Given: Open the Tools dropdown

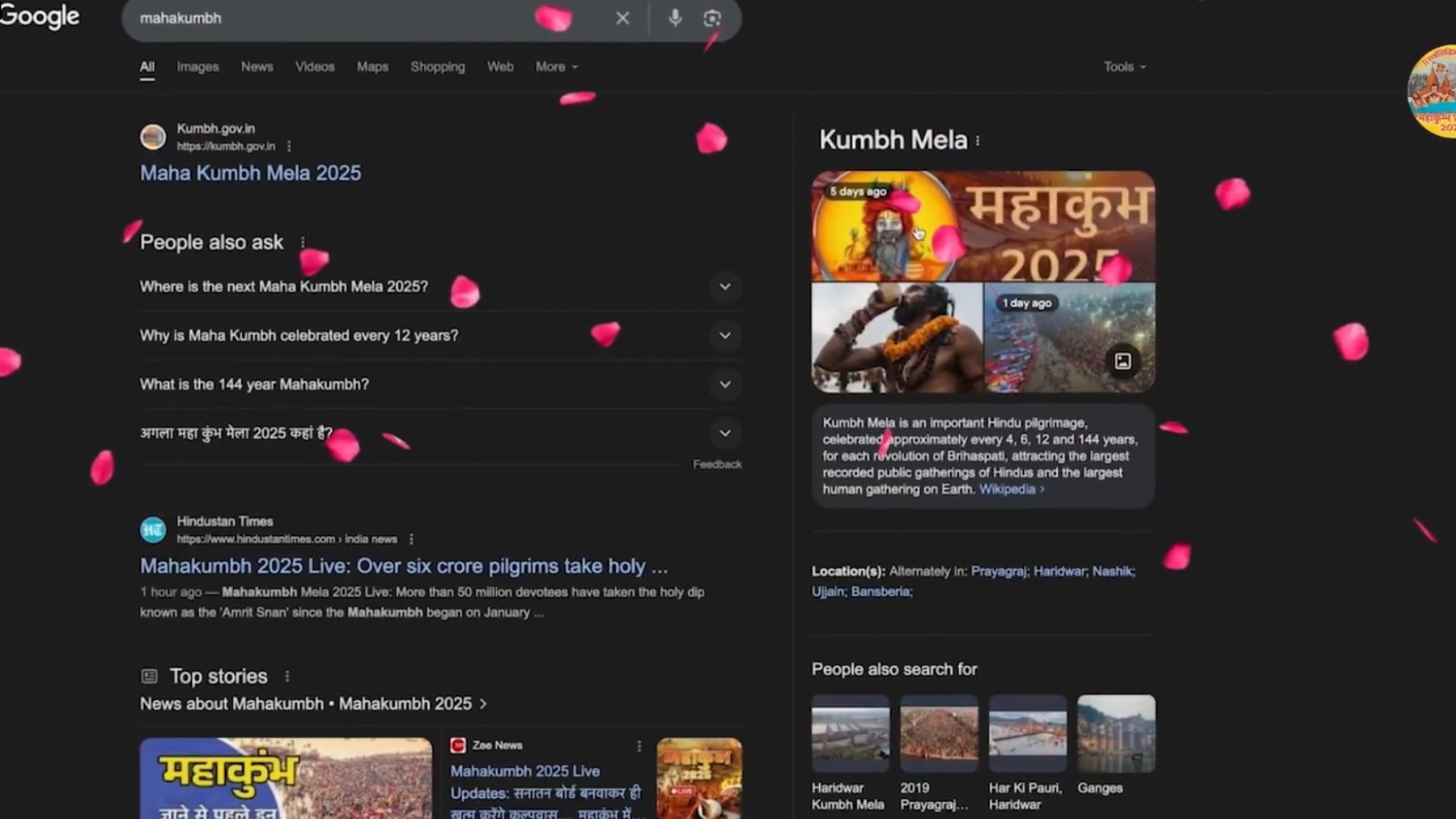Looking at the screenshot, I should [1124, 67].
